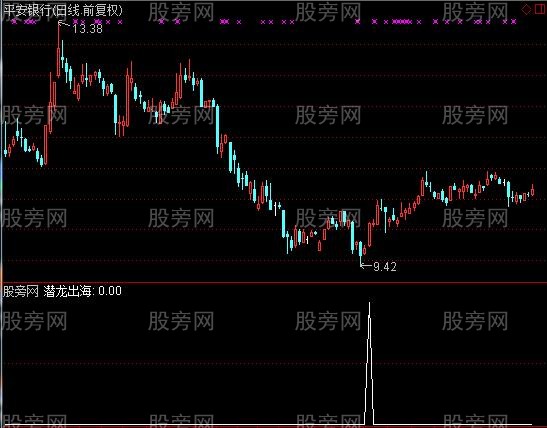Click the high price label 13.38
The width and height of the screenshot is (547, 428).
(88, 28)
